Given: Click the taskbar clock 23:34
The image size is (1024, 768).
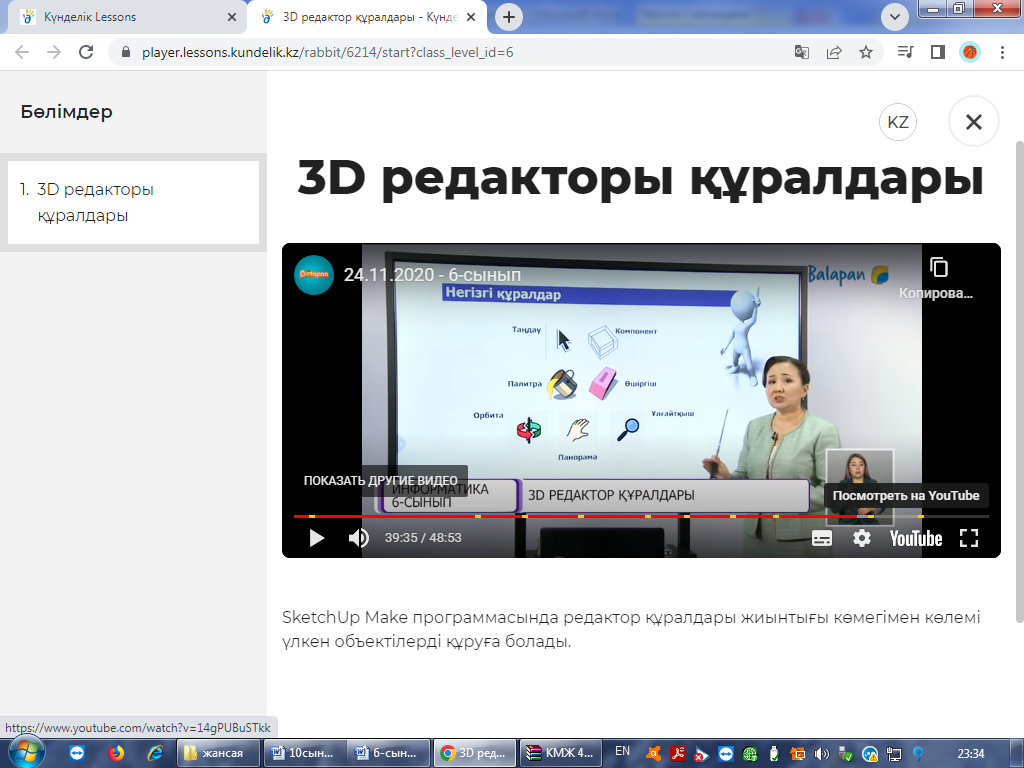Looking at the screenshot, I should (x=970, y=754).
